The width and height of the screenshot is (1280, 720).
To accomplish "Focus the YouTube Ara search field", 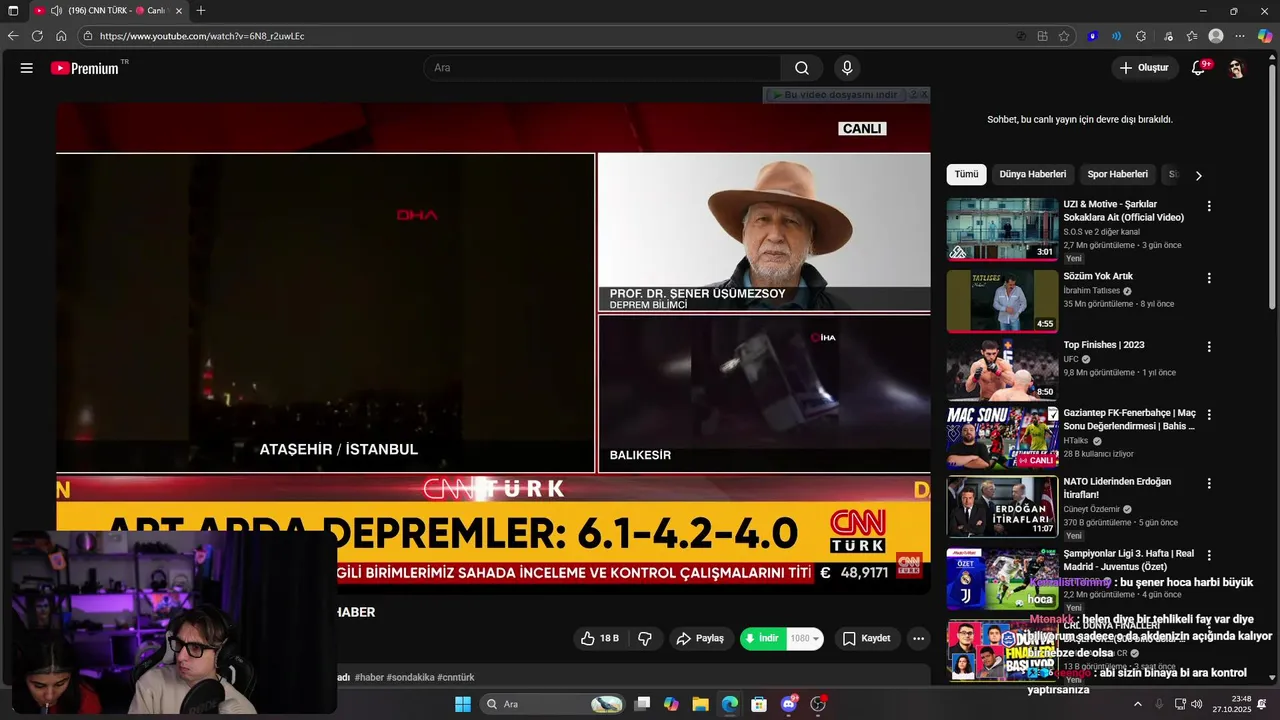I will click(602, 68).
